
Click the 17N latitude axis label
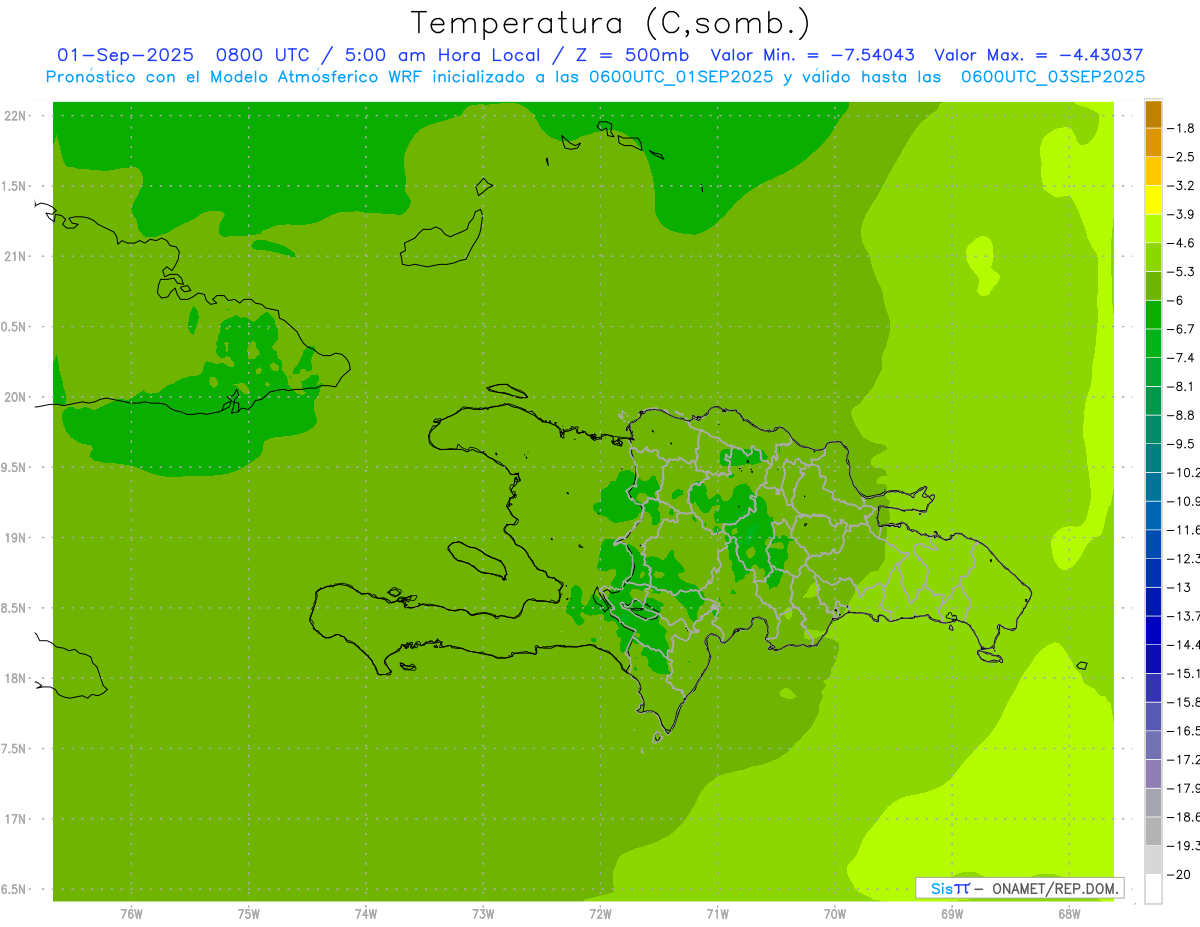coord(15,819)
